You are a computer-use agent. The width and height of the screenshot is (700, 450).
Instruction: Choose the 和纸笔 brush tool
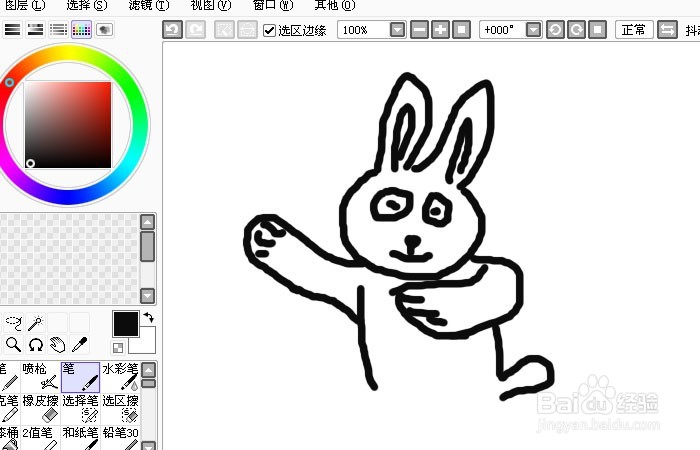pos(80,438)
